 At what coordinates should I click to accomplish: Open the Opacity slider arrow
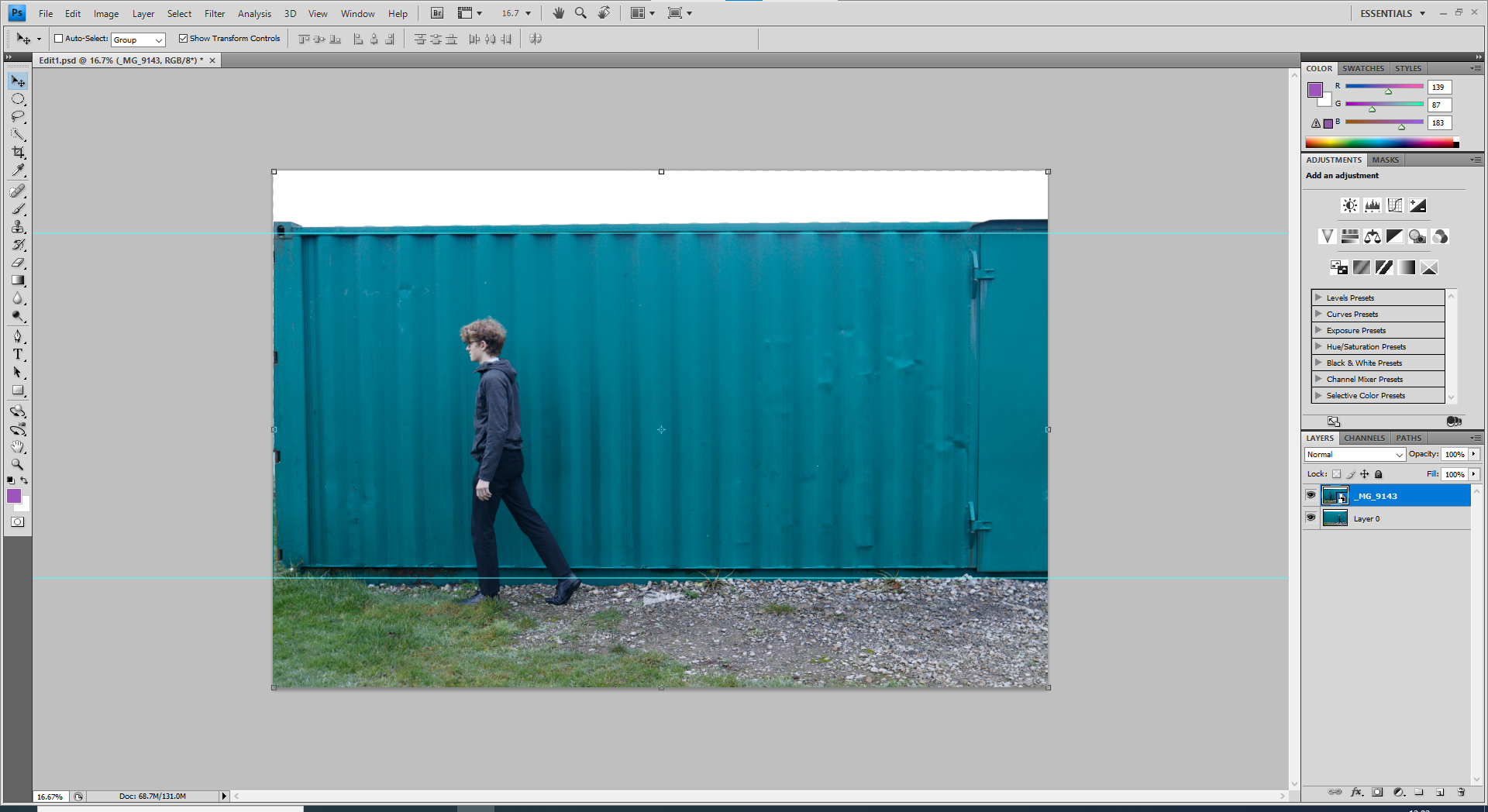click(x=1474, y=454)
